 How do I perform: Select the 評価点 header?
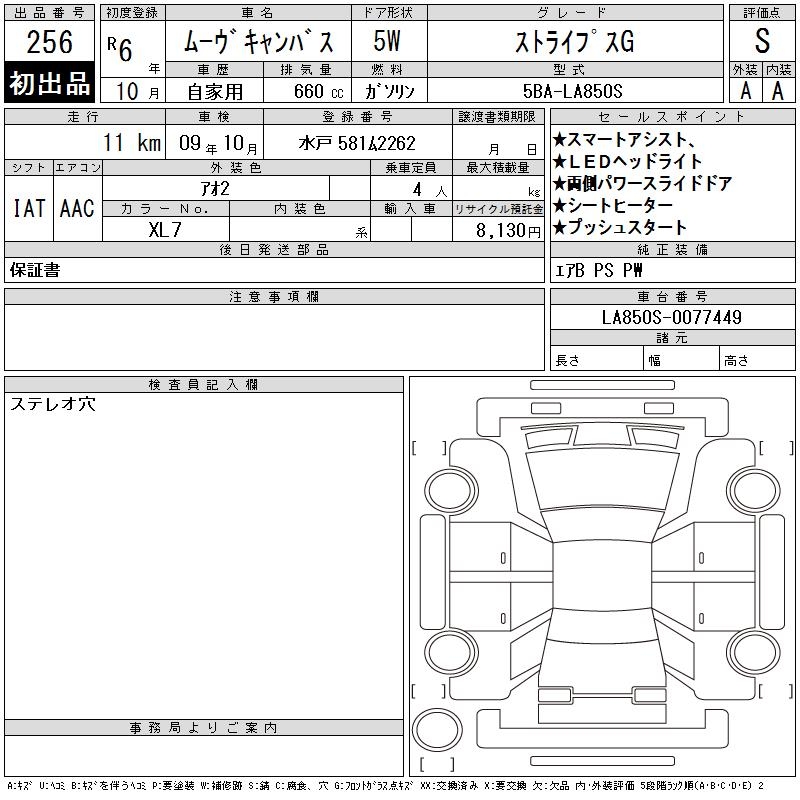[762, 13]
